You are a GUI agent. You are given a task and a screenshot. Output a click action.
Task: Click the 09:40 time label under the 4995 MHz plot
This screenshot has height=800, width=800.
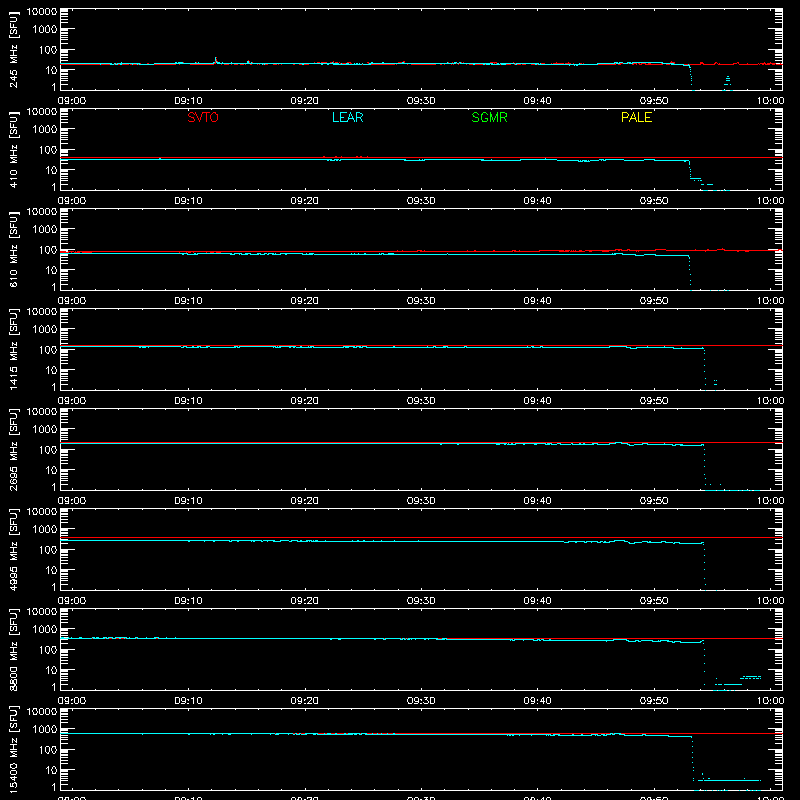(537, 601)
